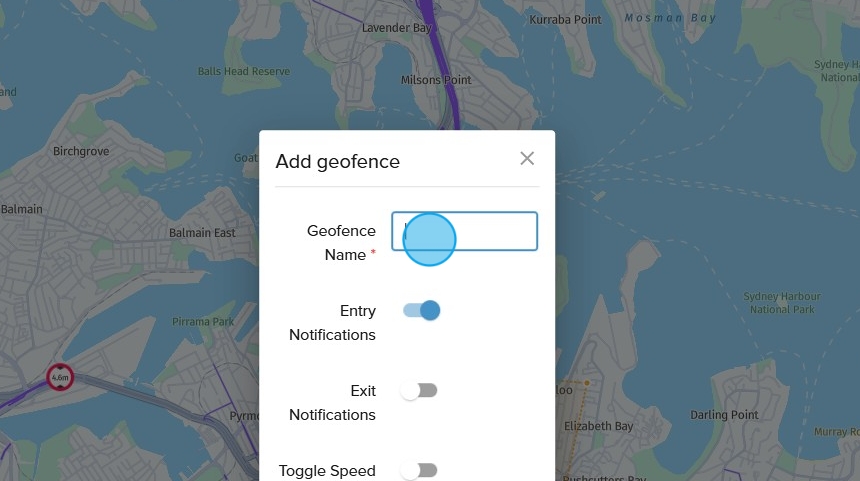Image resolution: width=860 pixels, height=481 pixels.
Task: Click the Elizabeth Bay map label
Action: click(598, 426)
